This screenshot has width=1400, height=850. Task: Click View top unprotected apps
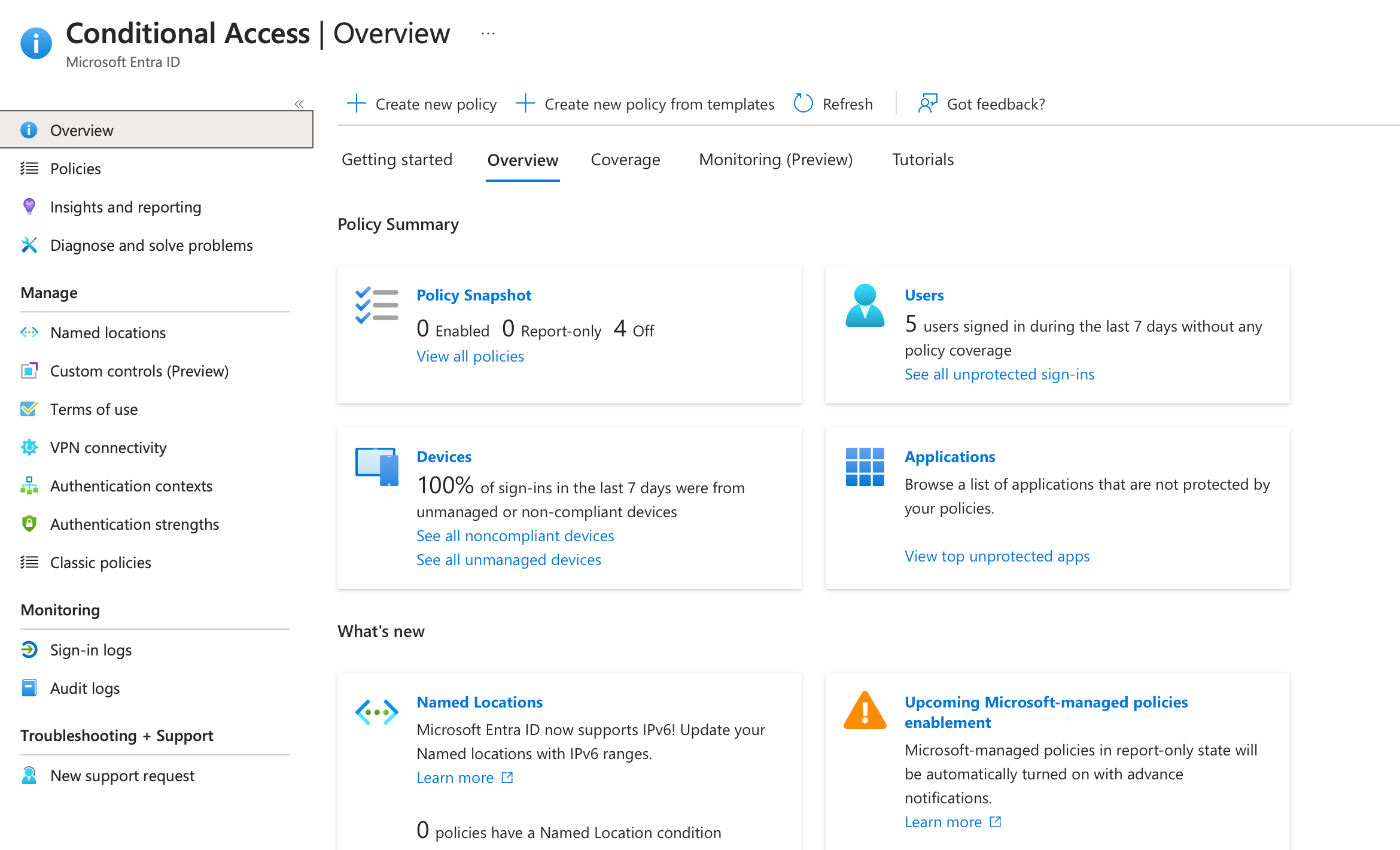[x=997, y=556]
